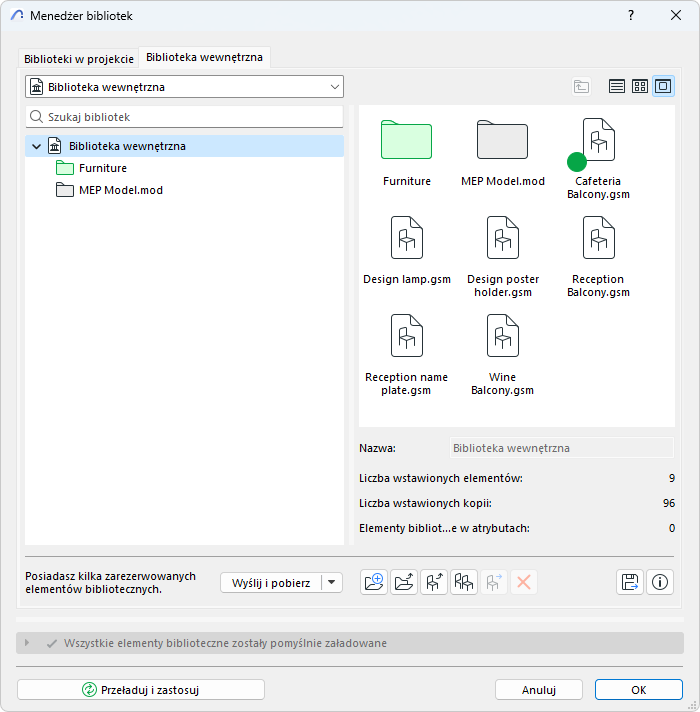Collapse the Biblioteka wewnętrzna tree node

coord(36,146)
